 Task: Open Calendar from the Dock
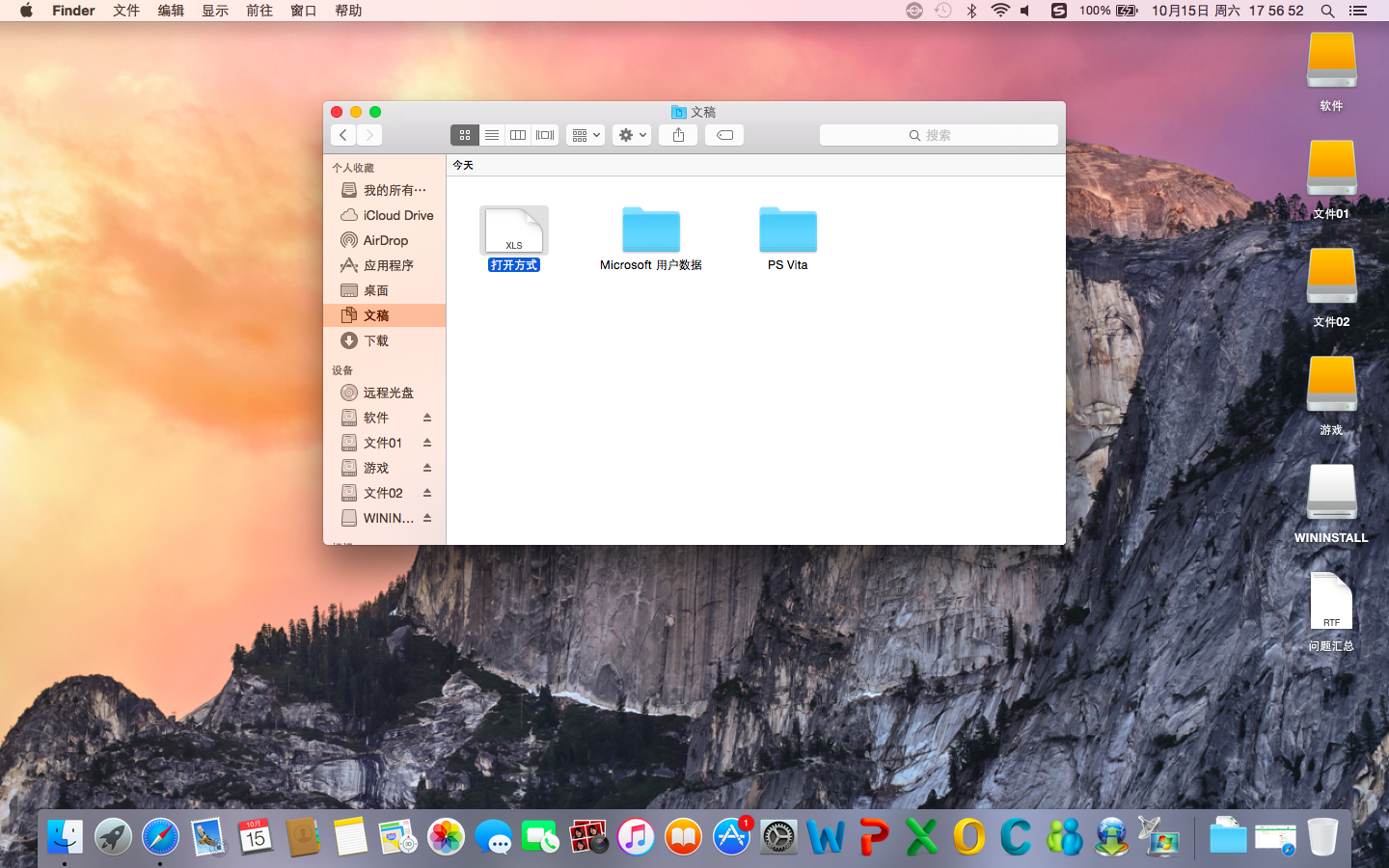click(x=256, y=836)
